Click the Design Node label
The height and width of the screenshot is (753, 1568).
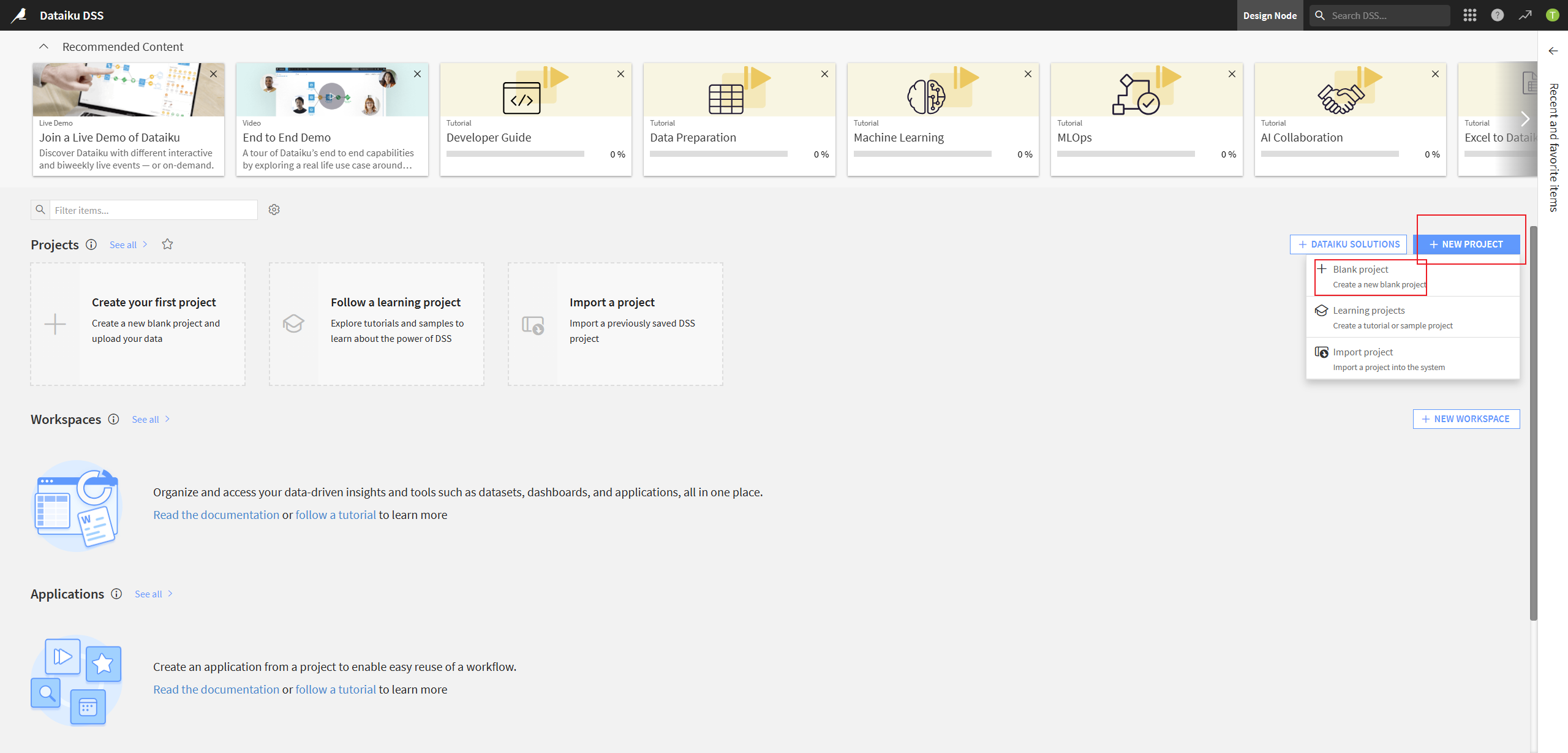(x=1270, y=15)
